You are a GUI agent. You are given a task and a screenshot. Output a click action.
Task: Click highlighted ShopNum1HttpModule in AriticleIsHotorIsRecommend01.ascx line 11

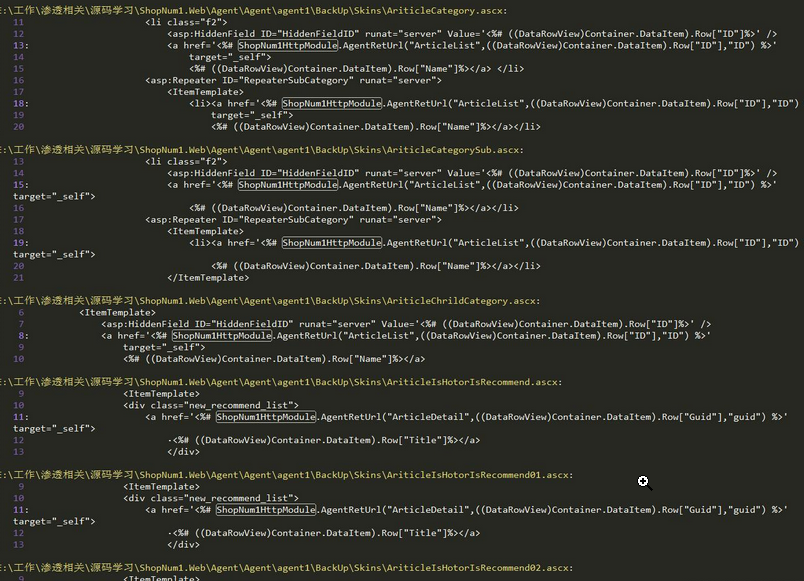point(266,510)
